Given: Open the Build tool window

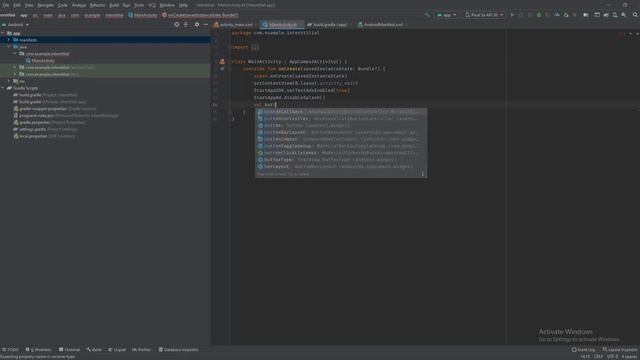Looking at the screenshot, I should coord(94,350).
